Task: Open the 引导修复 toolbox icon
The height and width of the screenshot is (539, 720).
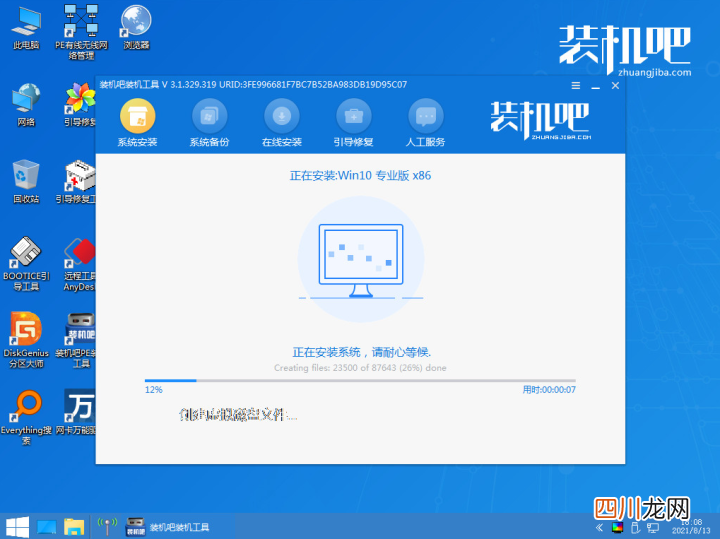Action: tap(354, 116)
